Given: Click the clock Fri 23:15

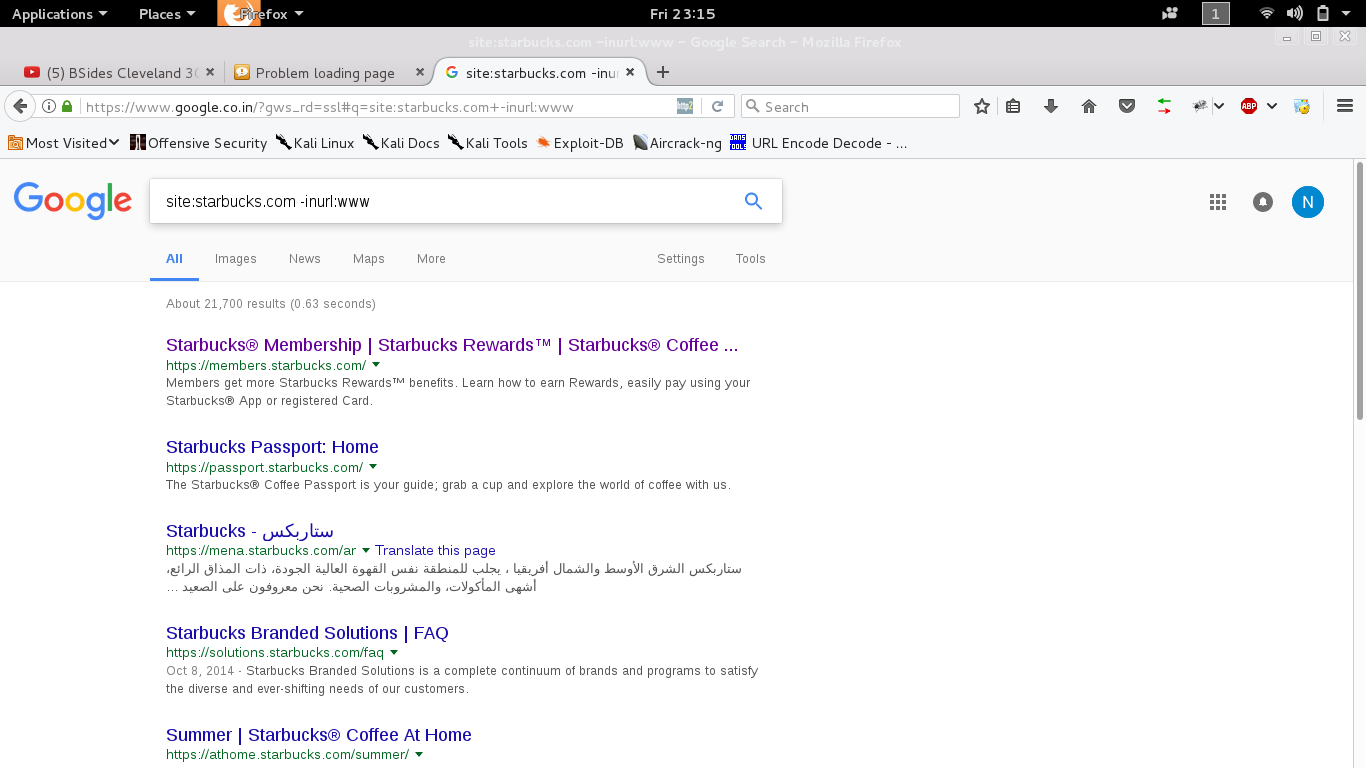Looking at the screenshot, I should pyautogui.click(x=682, y=13).
